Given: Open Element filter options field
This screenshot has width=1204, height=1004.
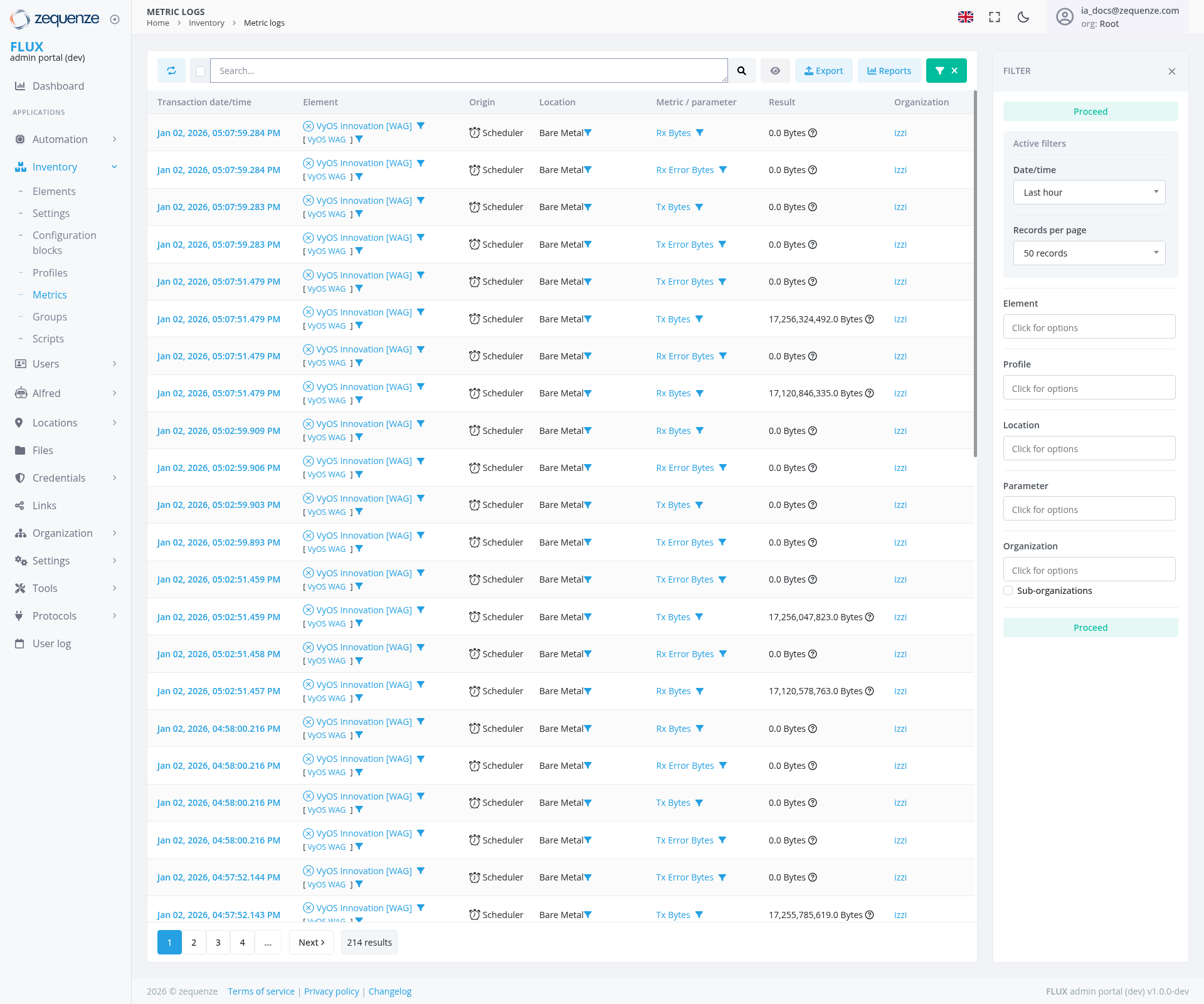Looking at the screenshot, I should tap(1089, 327).
